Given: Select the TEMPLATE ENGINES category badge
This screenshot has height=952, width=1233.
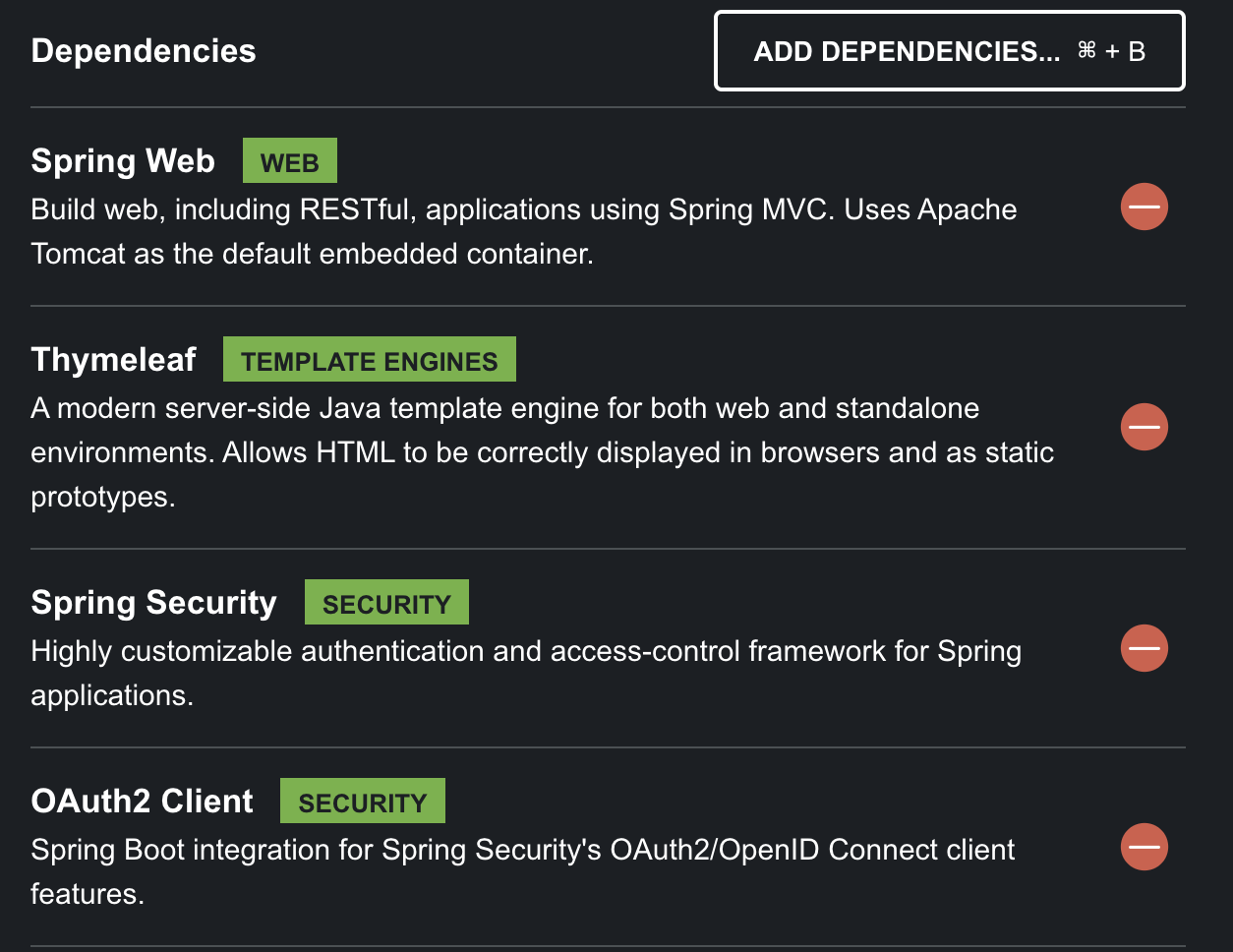Looking at the screenshot, I should 369,359.
